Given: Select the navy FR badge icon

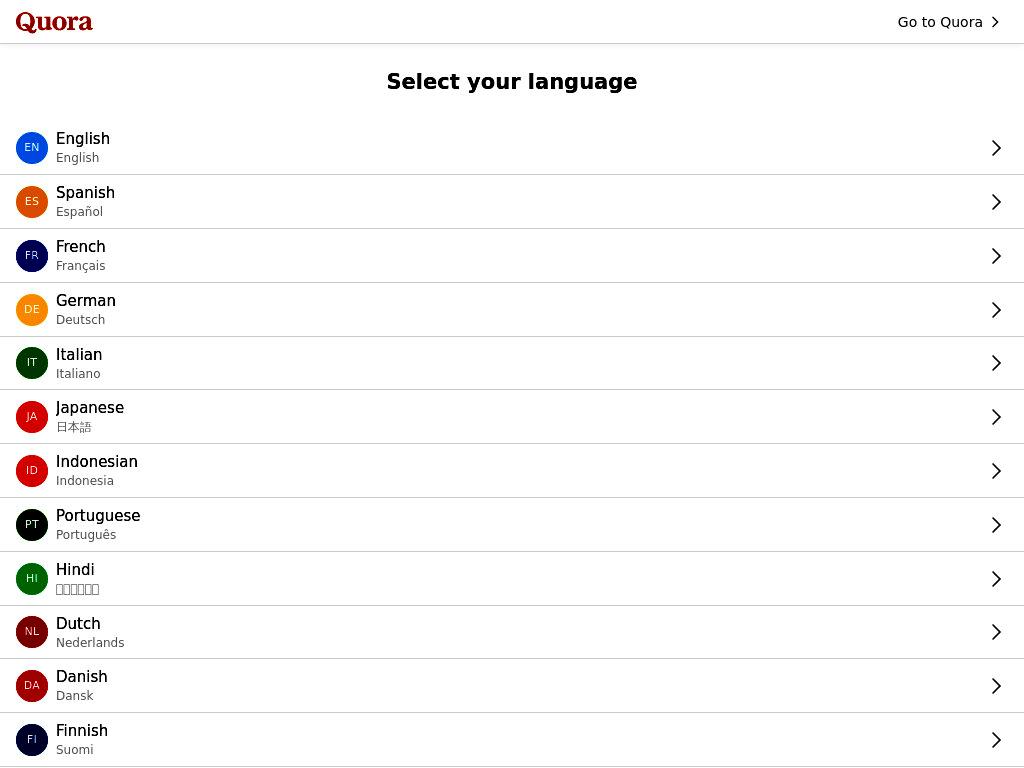Looking at the screenshot, I should coord(31,256).
